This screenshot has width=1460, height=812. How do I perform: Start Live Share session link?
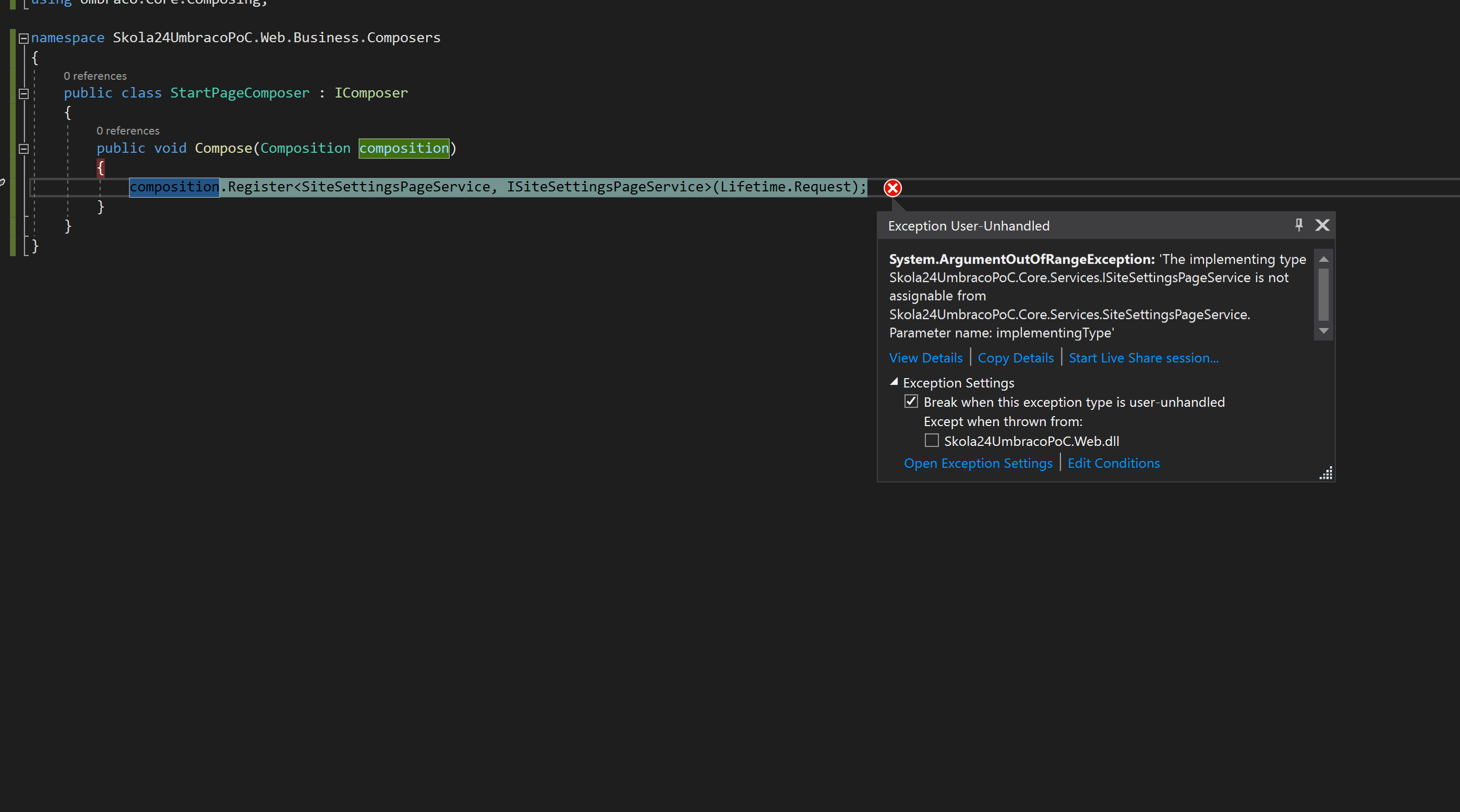point(1143,358)
